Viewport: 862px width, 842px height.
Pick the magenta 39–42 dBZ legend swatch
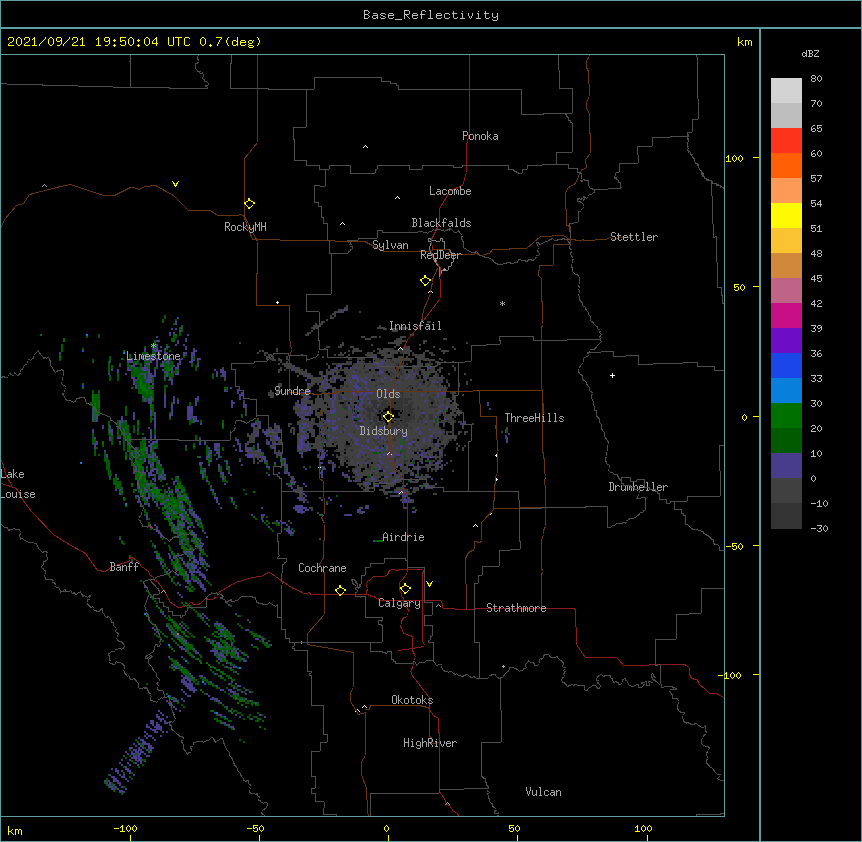pyautogui.click(x=786, y=315)
